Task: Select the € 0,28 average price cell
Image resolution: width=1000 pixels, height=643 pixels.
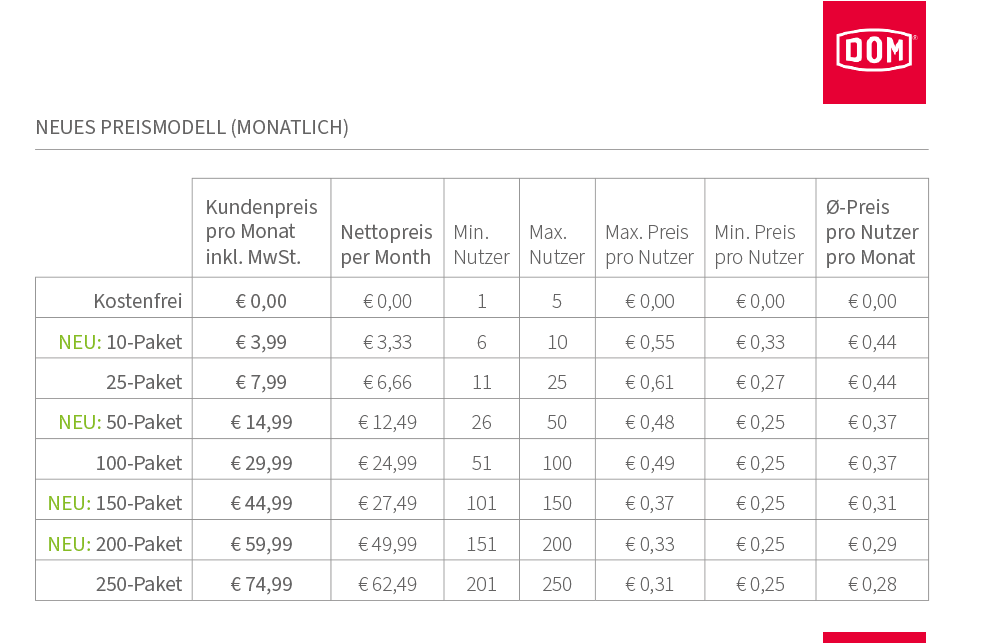Action: (x=872, y=584)
